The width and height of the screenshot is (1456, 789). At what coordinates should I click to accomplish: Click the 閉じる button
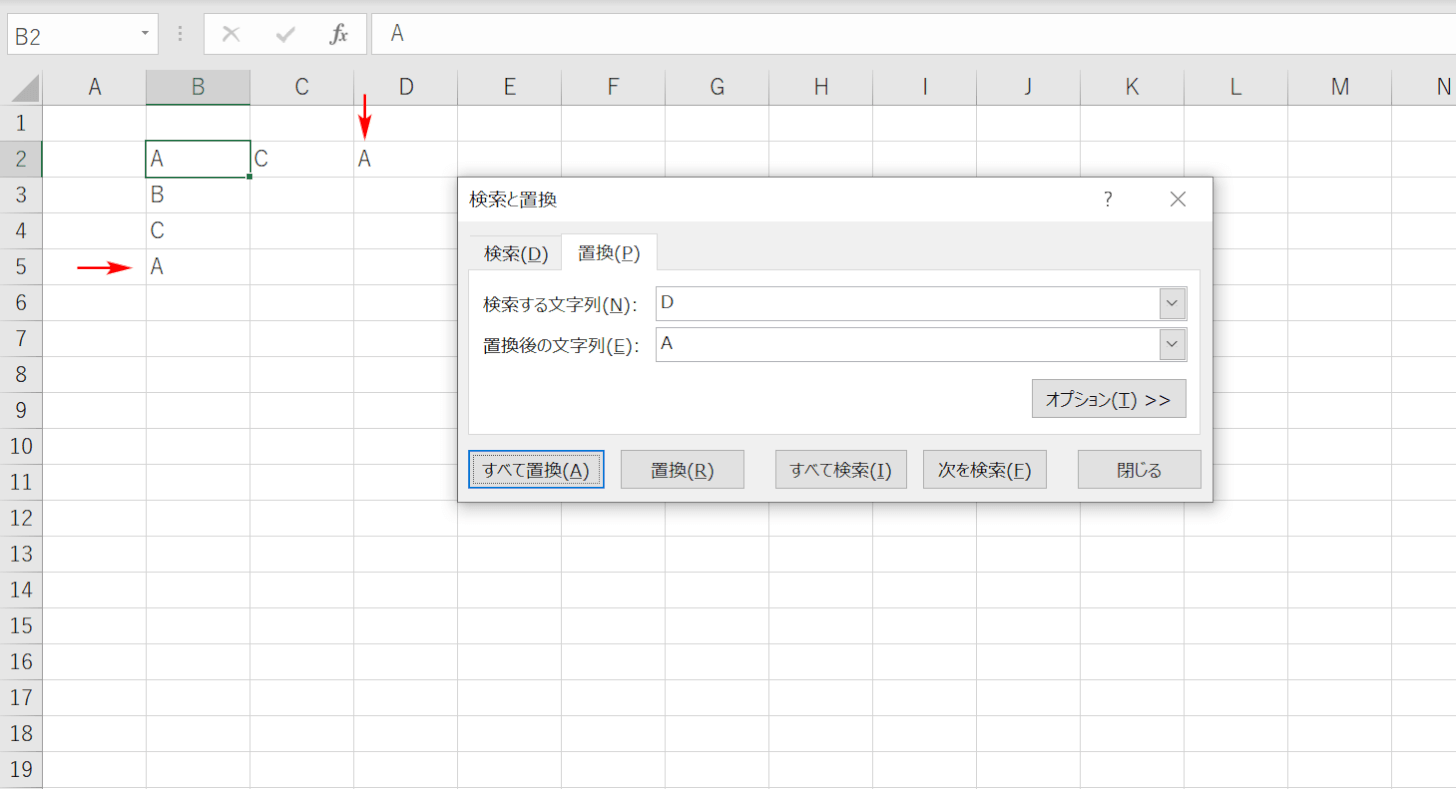[1139, 470]
